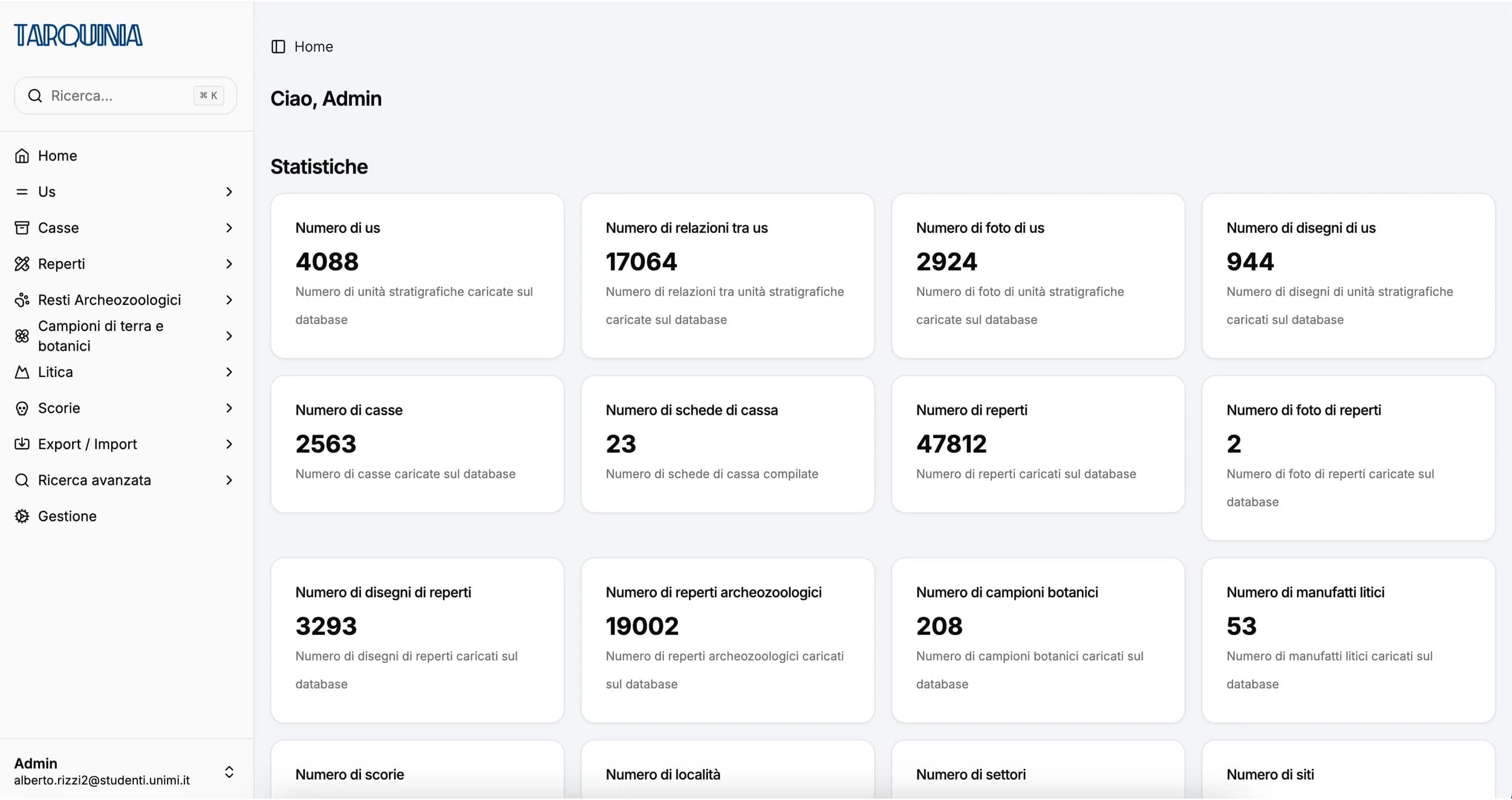Click the Export / Import download icon

[22, 444]
